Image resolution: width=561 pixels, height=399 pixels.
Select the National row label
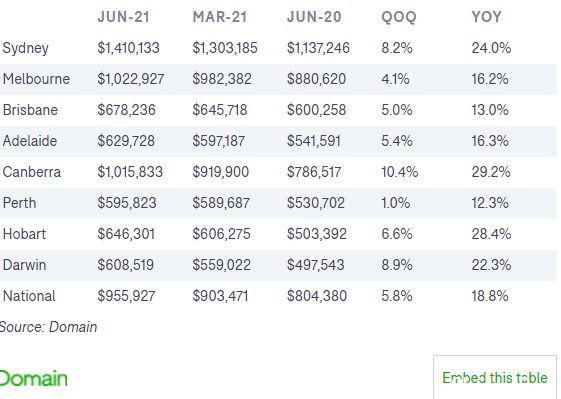click(29, 296)
